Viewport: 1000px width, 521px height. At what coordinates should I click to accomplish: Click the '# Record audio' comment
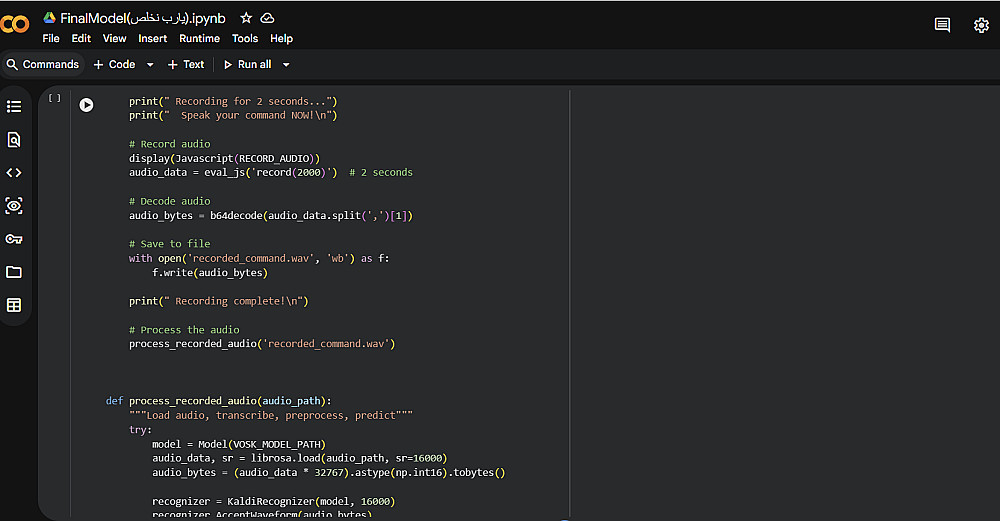coord(170,144)
